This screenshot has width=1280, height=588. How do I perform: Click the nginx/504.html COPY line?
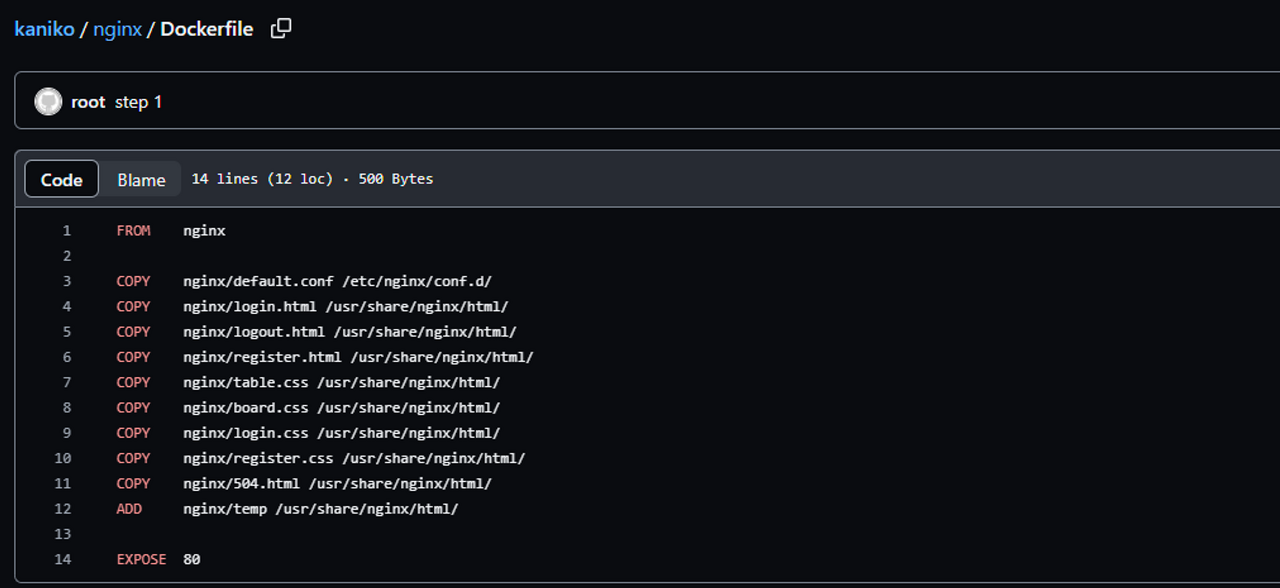pyautogui.click(x=304, y=484)
